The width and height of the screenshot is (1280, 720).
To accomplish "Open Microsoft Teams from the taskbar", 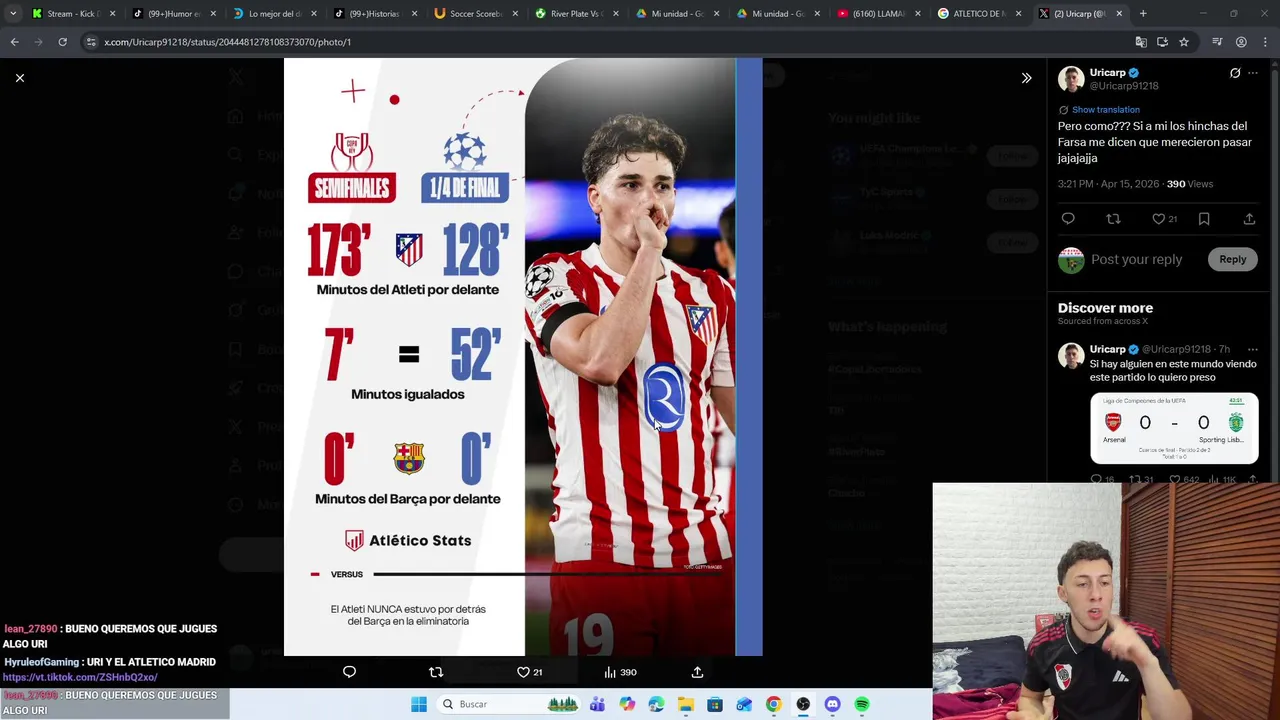I will (597, 704).
